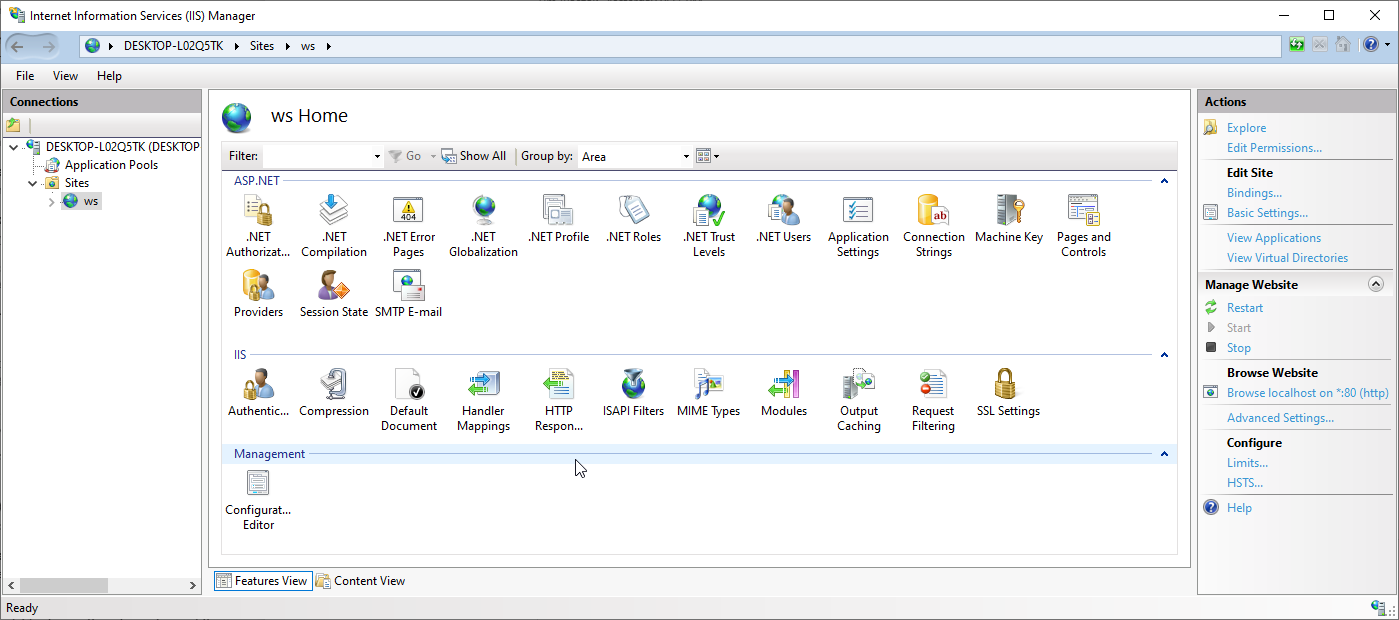Open the Providers feature
The image size is (1399, 620).
click(258, 293)
